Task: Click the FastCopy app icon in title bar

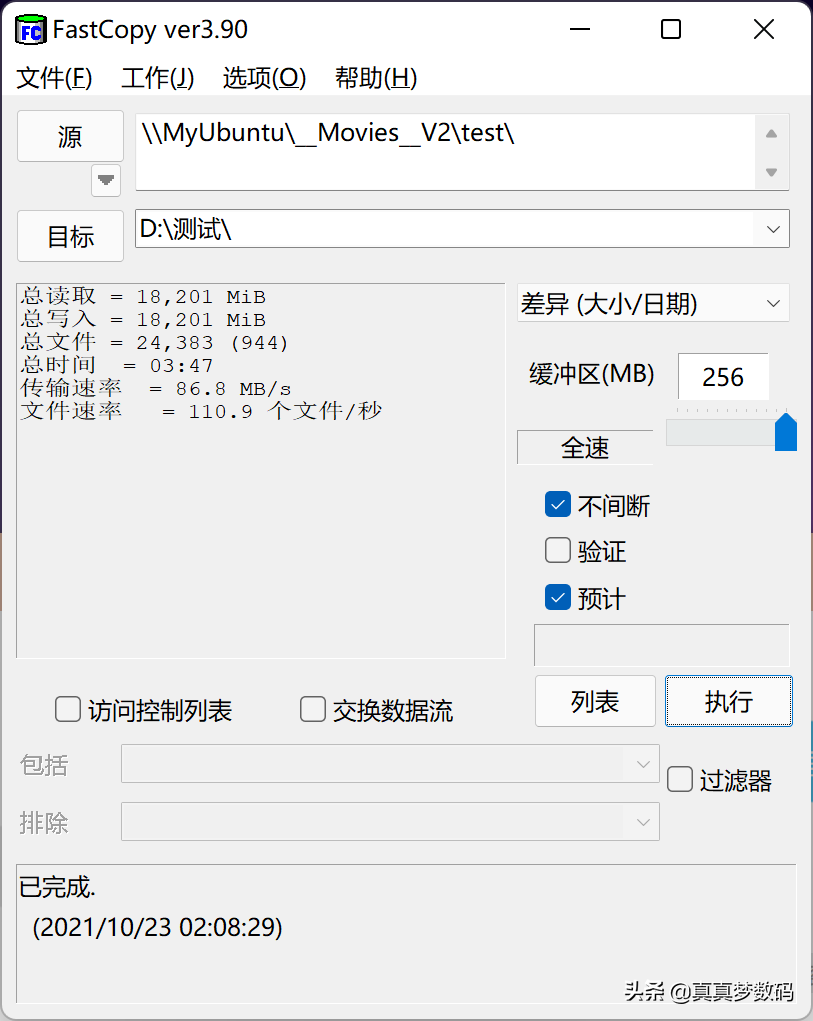Action: [30, 30]
